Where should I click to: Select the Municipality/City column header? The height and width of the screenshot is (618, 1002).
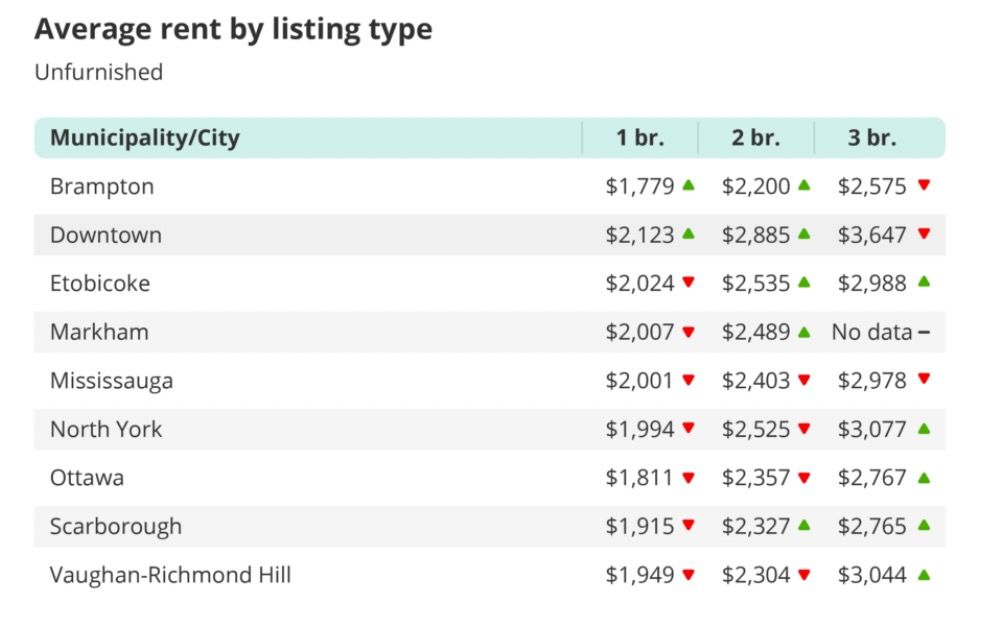pos(145,137)
